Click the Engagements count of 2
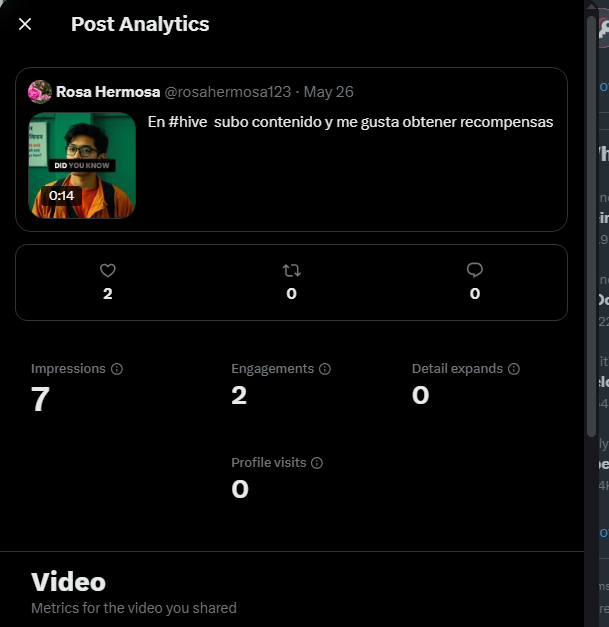 tap(239, 395)
